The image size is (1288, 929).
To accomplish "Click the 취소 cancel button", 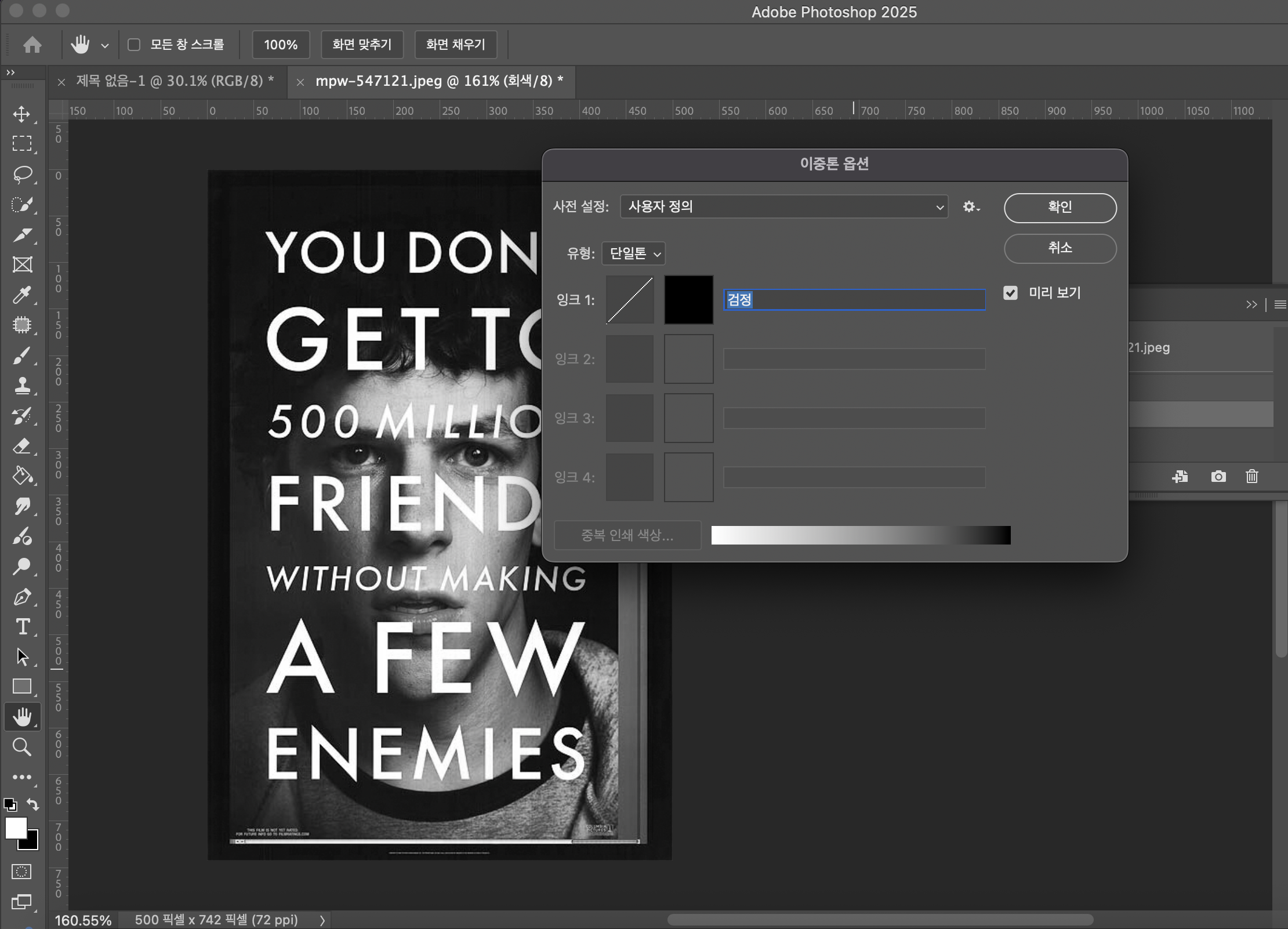I will (x=1060, y=248).
